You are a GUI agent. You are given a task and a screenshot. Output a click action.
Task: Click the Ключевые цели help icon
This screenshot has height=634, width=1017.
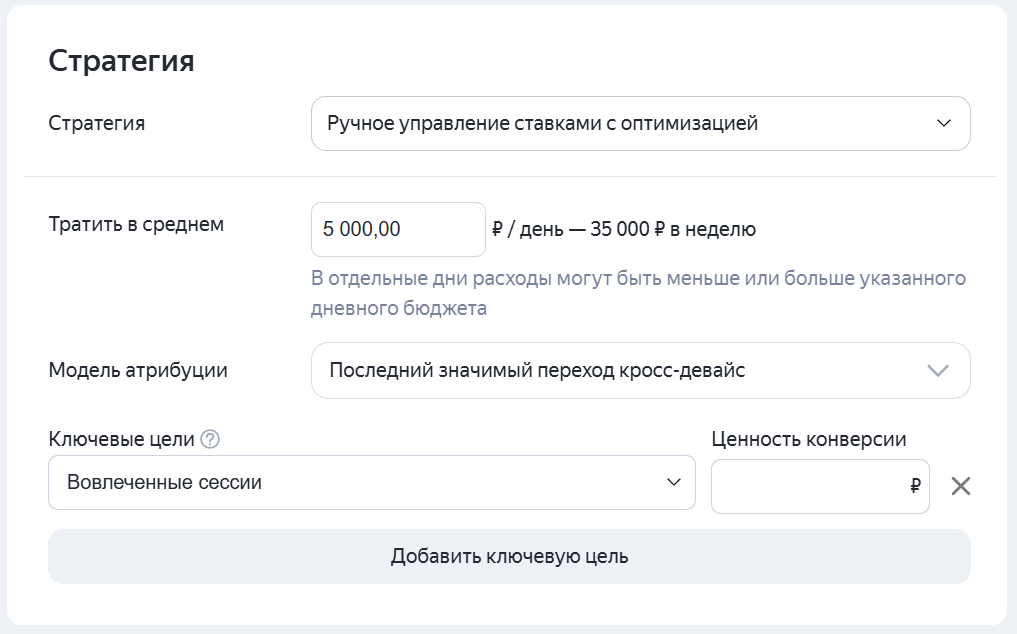point(210,439)
